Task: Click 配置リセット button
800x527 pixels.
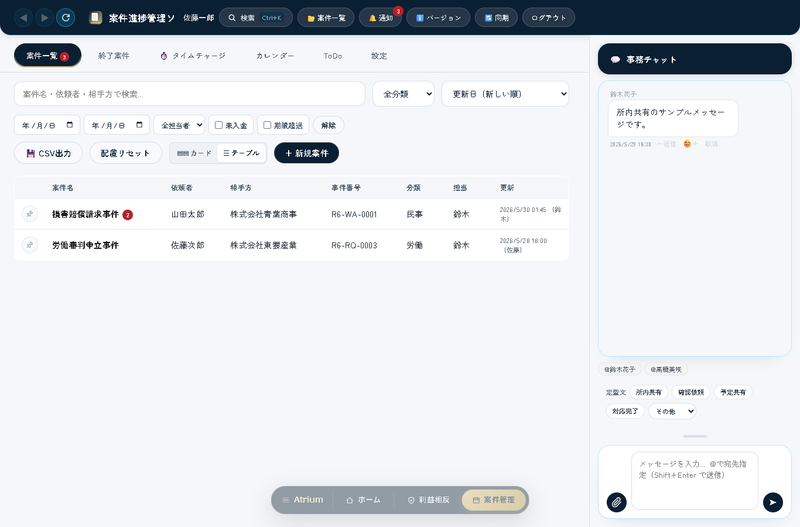Action: point(126,153)
